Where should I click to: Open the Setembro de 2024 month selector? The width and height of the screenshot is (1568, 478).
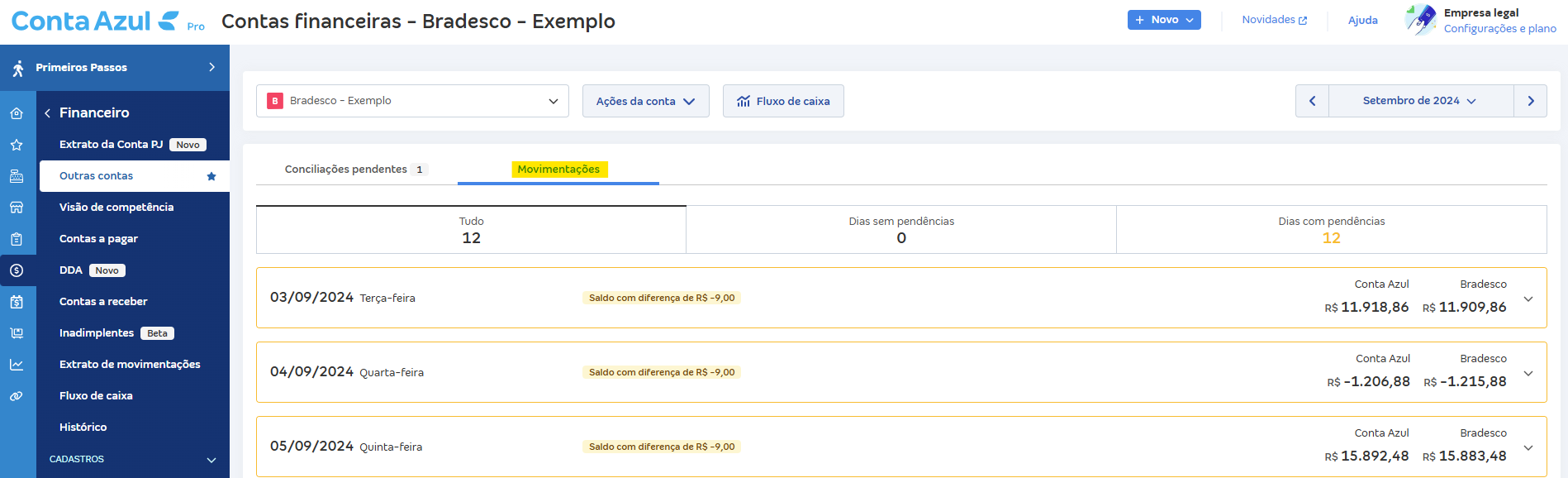1421,101
